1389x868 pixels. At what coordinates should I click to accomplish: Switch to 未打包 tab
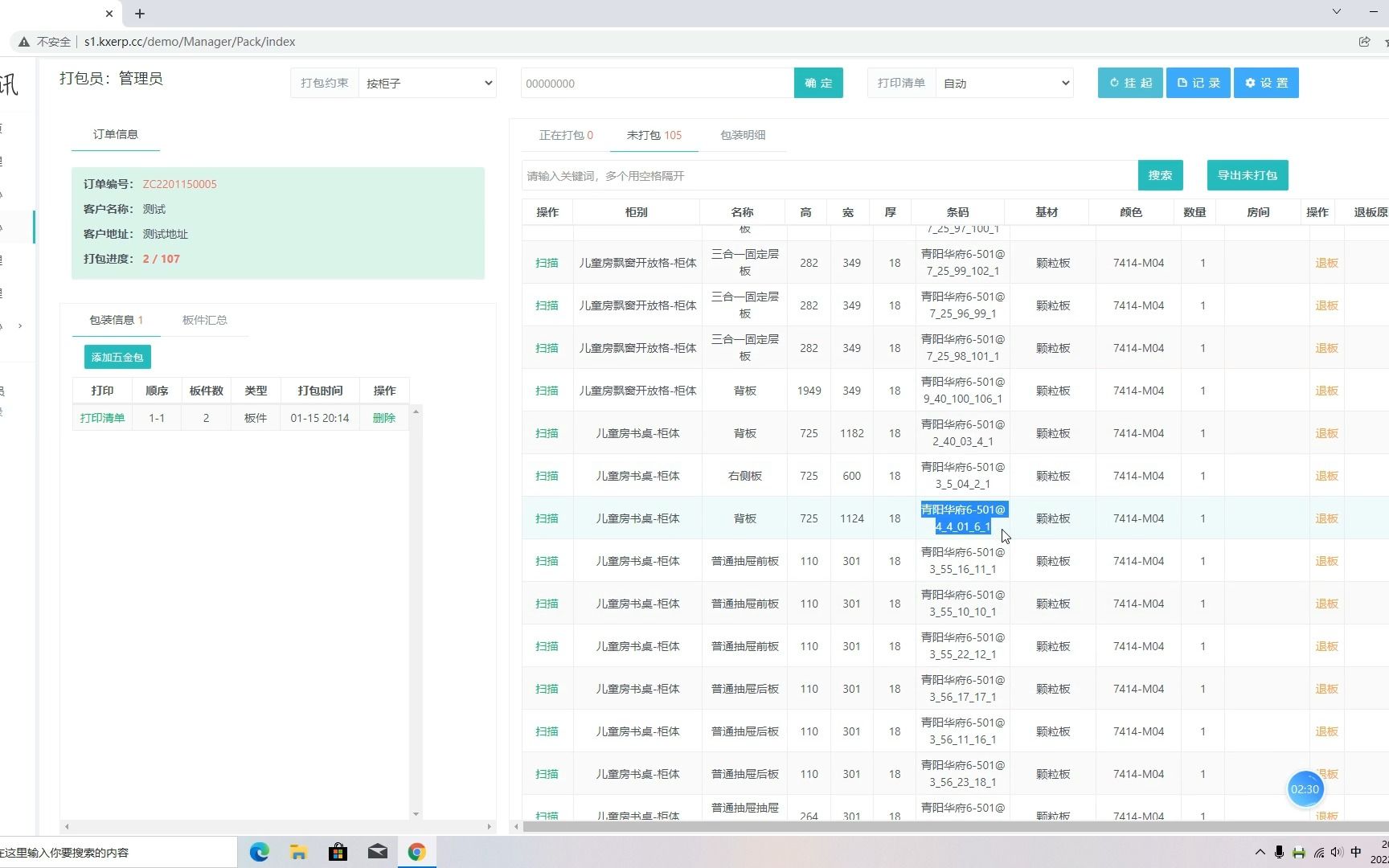654,135
